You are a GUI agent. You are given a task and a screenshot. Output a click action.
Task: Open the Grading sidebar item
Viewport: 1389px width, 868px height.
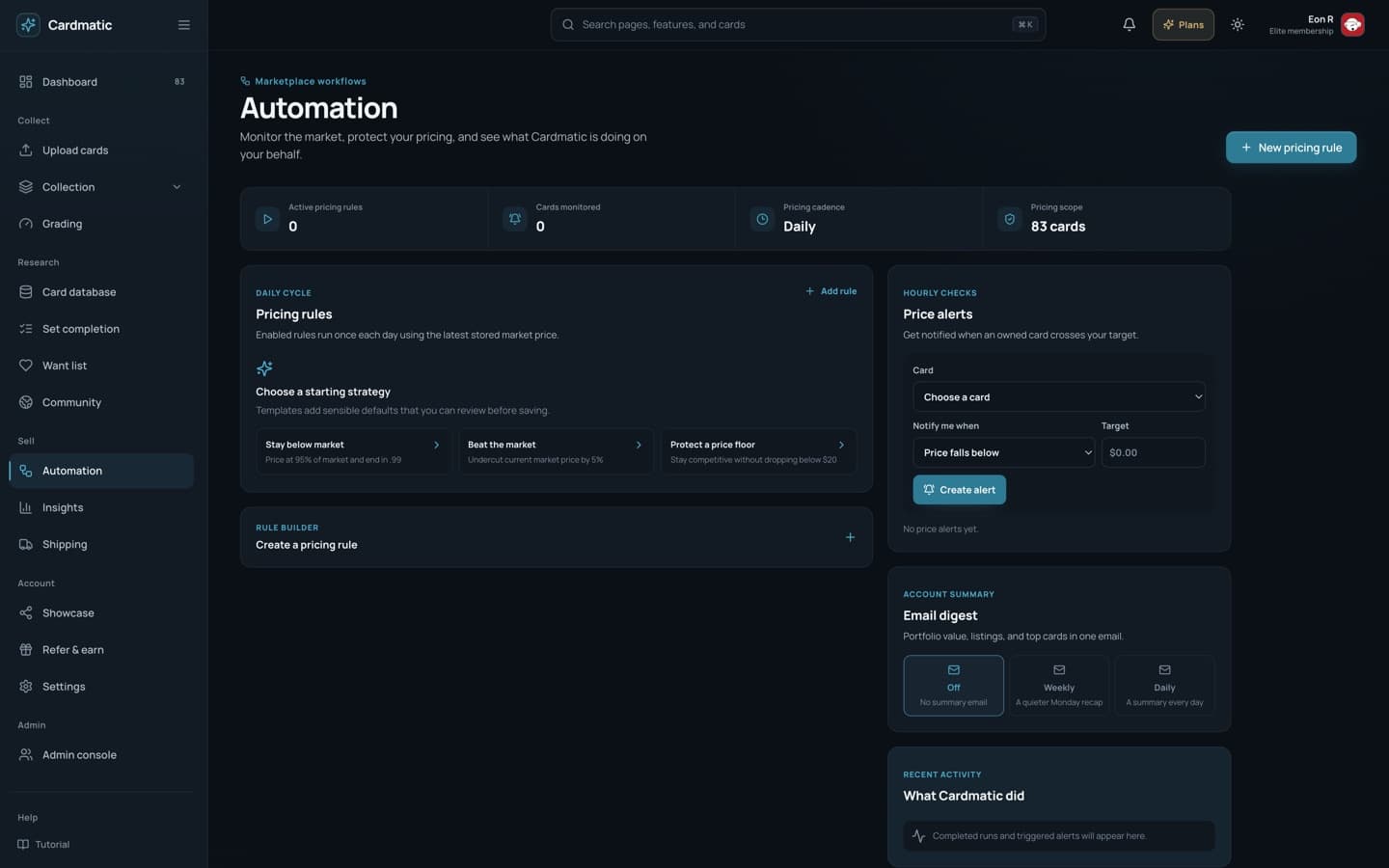pyautogui.click(x=101, y=224)
